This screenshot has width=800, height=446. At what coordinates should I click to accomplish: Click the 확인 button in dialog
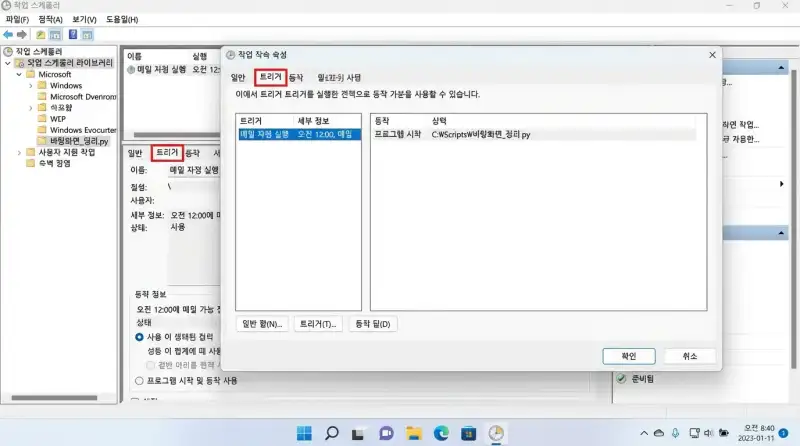coord(628,356)
